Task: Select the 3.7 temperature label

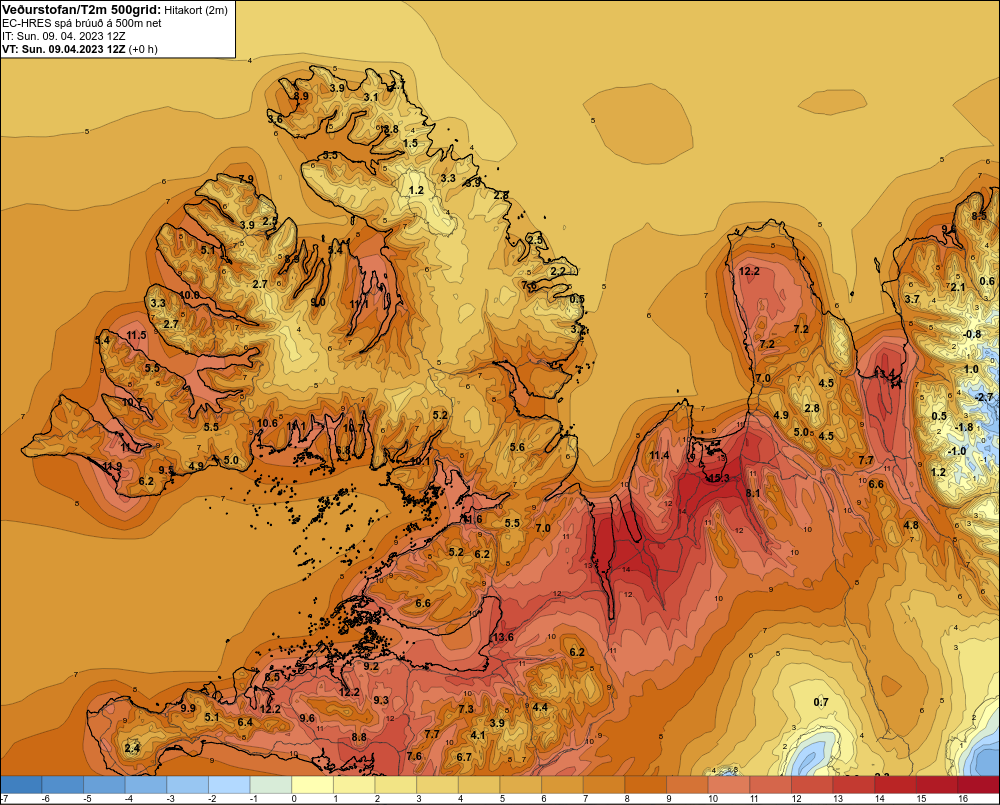Action: click(x=913, y=299)
